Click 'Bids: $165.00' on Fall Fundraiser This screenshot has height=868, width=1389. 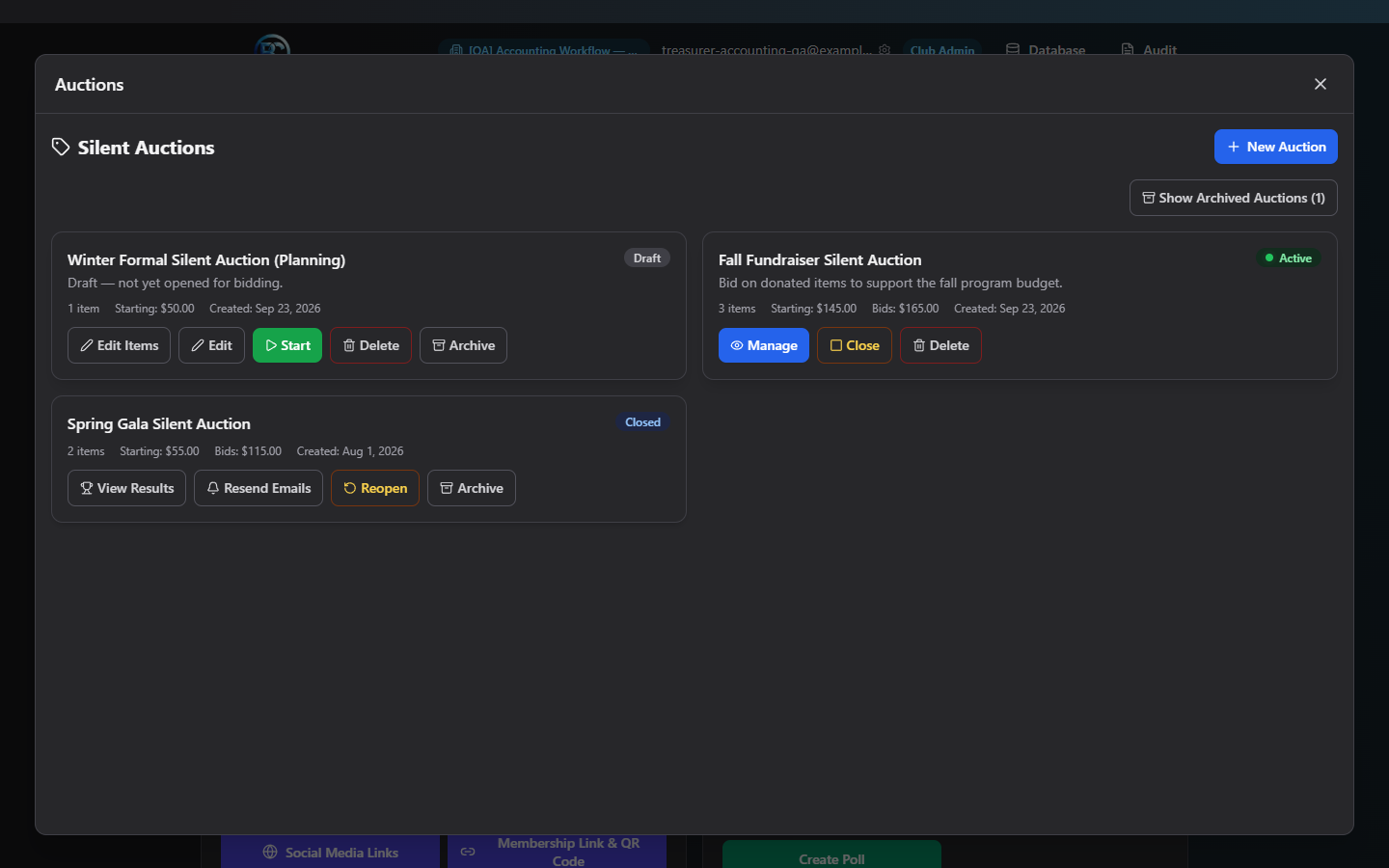point(905,309)
